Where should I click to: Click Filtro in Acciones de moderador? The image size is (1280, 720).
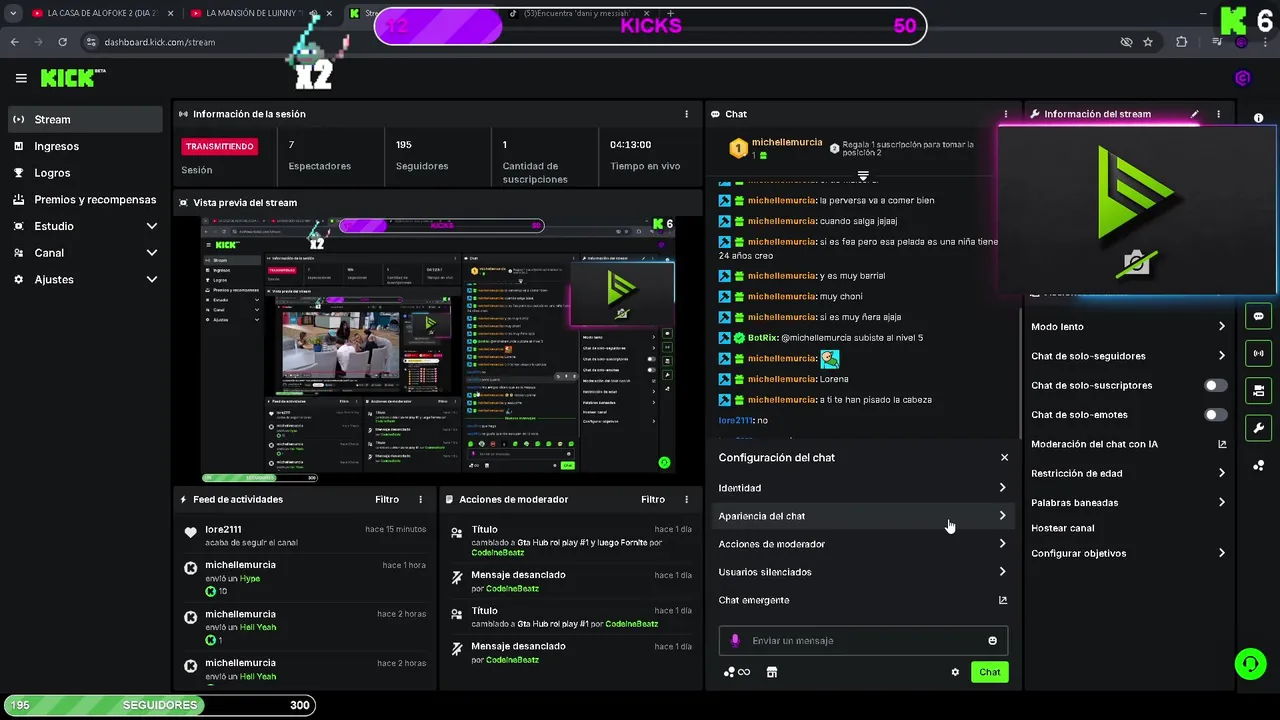653,499
